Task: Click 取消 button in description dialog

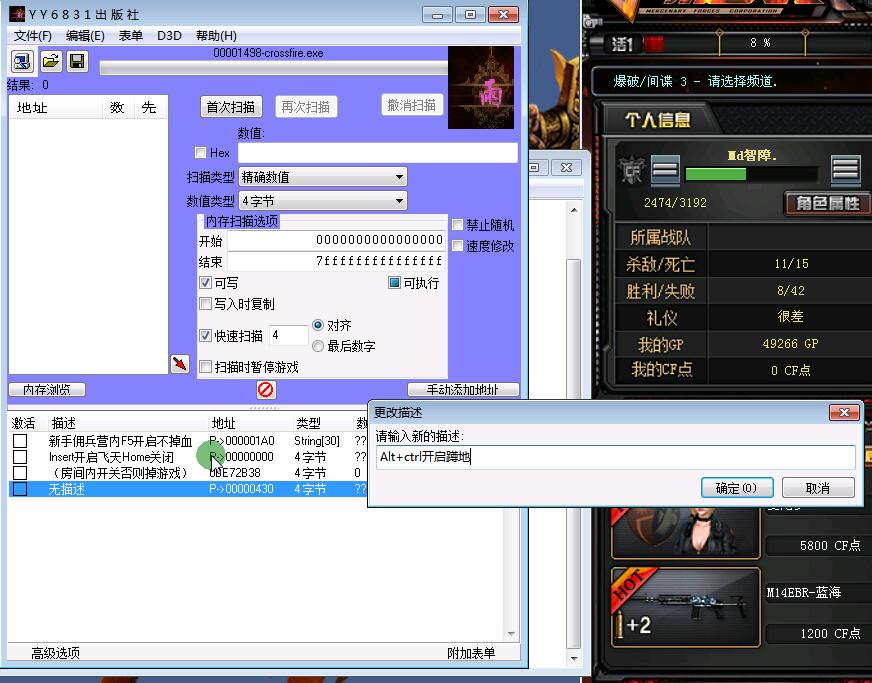Action: click(x=818, y=488)
